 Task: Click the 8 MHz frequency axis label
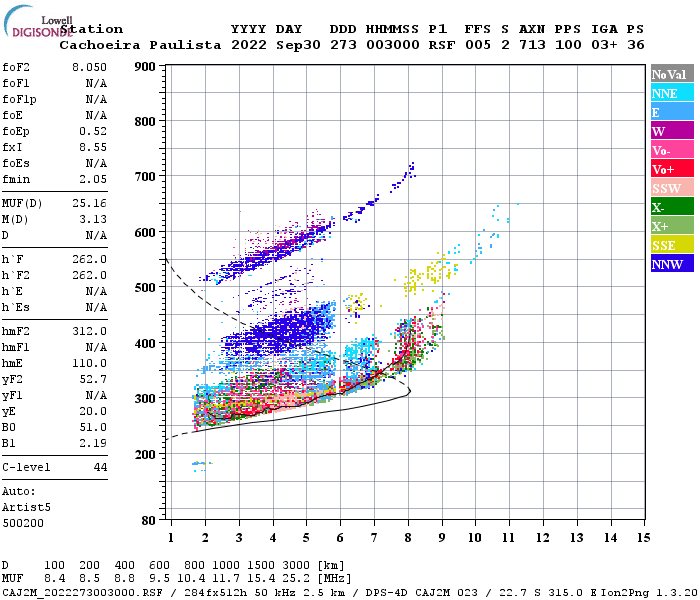click(408, 538)
